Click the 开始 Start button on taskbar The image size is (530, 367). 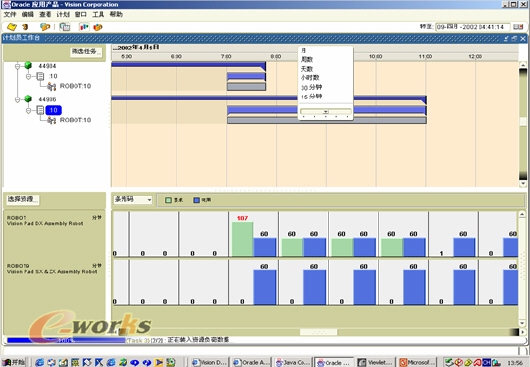click(x=14, y=362)
